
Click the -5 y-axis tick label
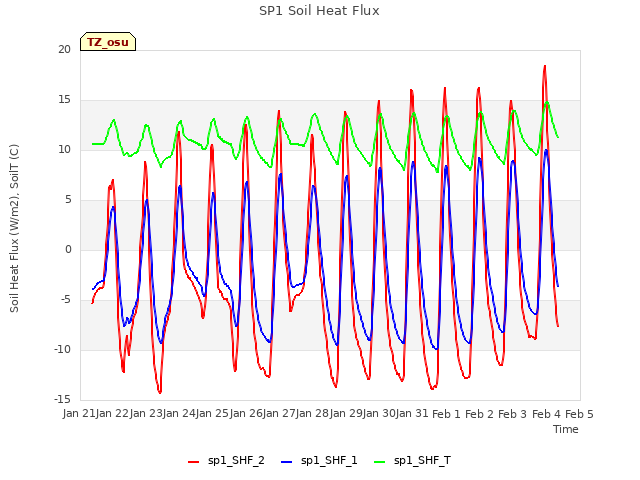tap(66, 300)
